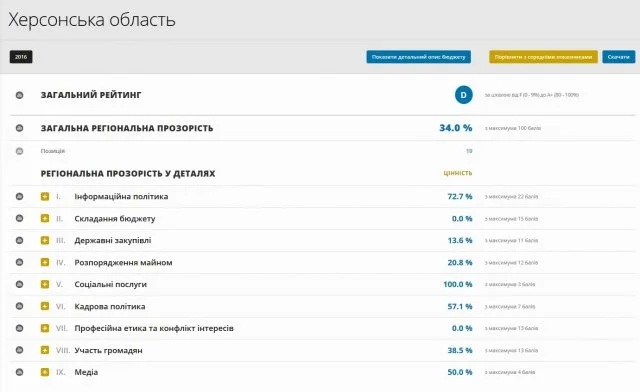The height and width of the screenshot is (392, 640).
Task: Click the "Херсонська область" page title
Action: [92, 20]
